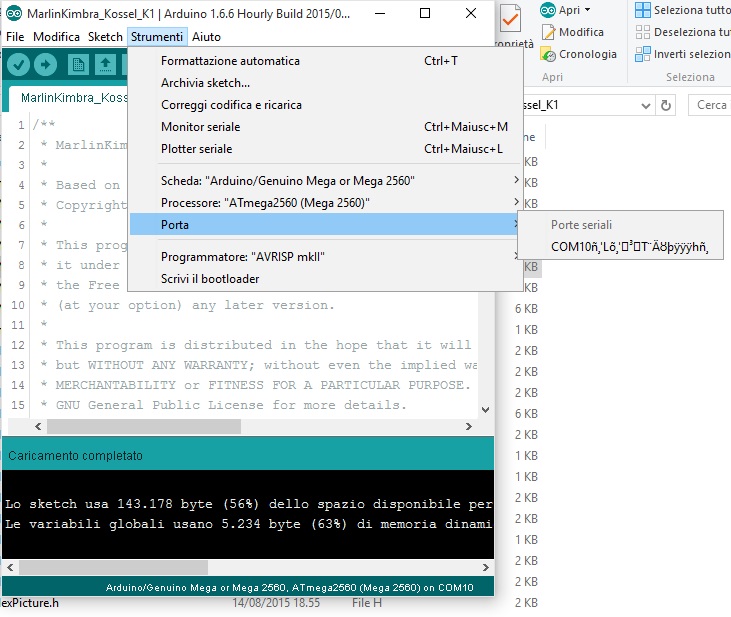Screen dimensions: 731x617
Task: Open the Explorer address bar dropdown
Action: pos(646,105)
